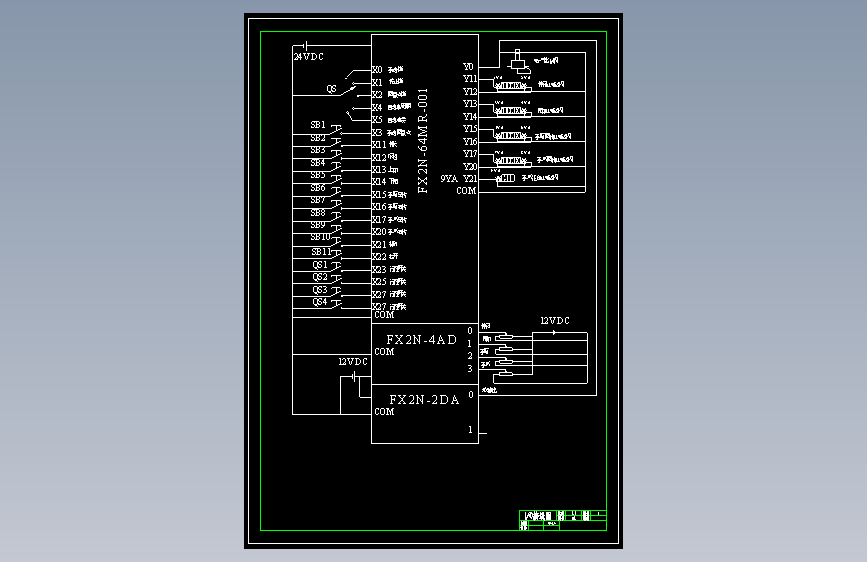
Task: Select the X25 input terminal label
Action: point(379,282)
